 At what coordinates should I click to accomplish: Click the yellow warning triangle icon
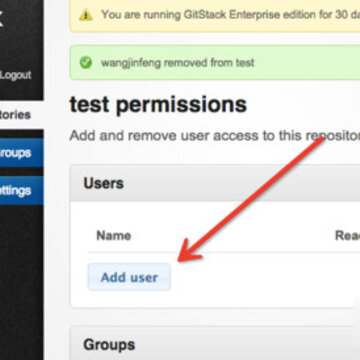click(x=85, y=15)
